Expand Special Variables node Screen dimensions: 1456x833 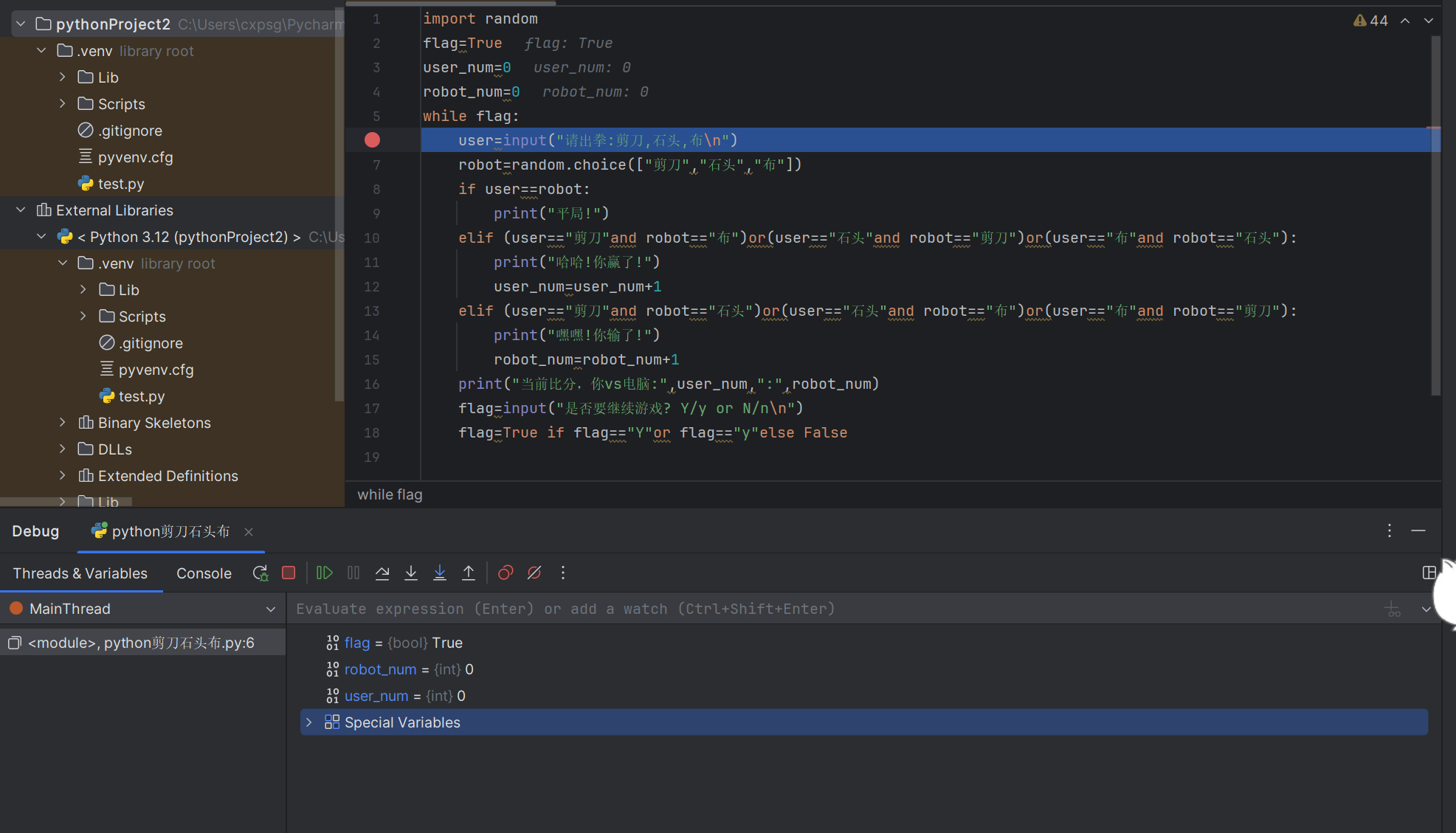[x=309, y=722]
